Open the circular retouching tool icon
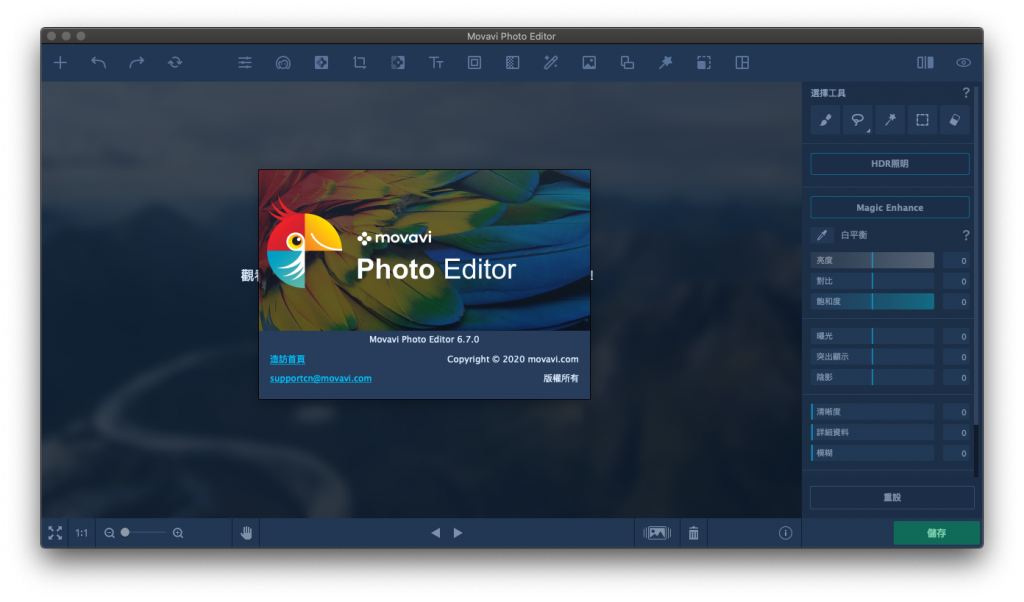 283,63
